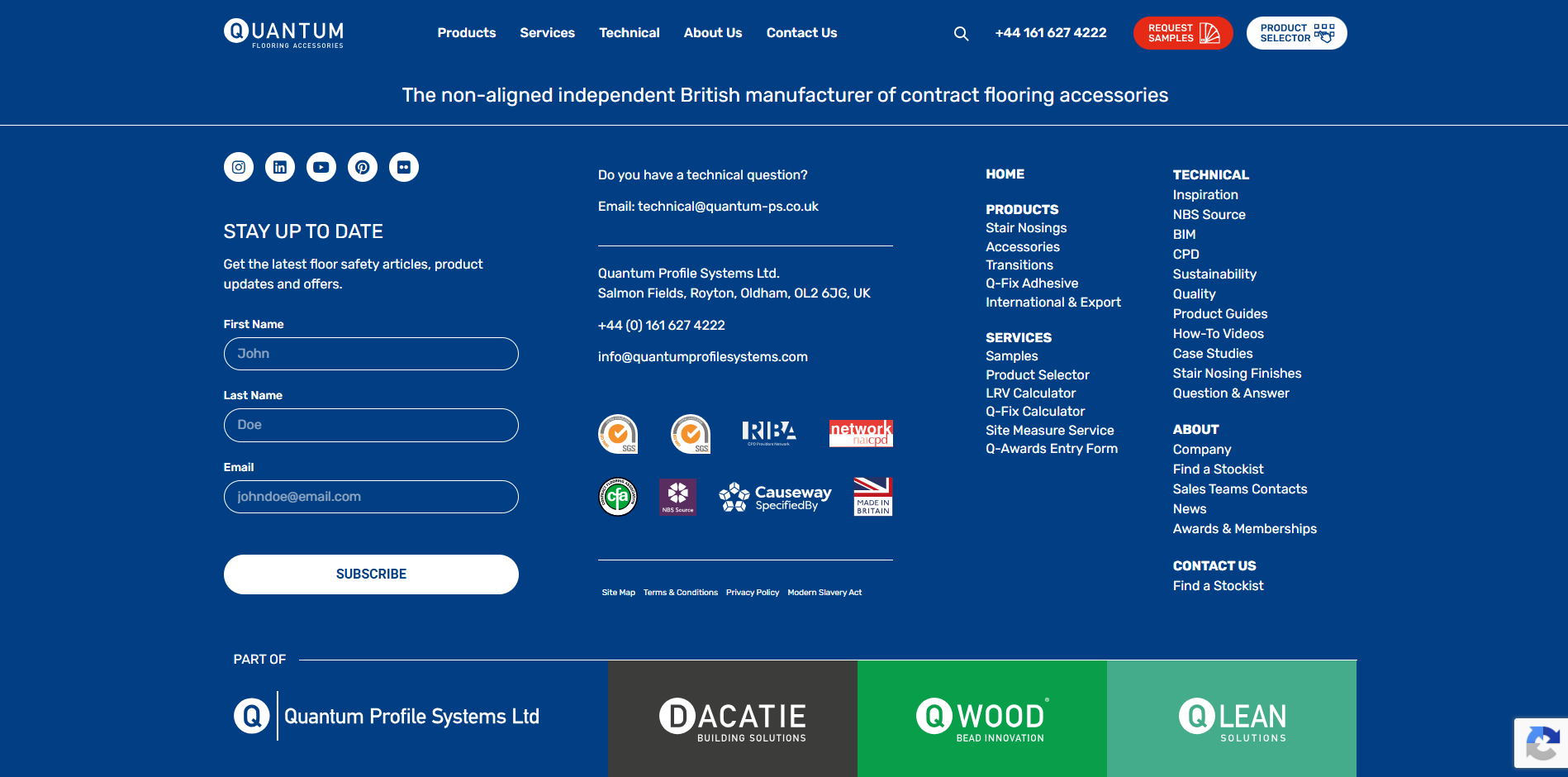Viewport: 1568px width, 777px height.
Task: Click the RIBA CPD logo
Action: (x=769, y=433)
